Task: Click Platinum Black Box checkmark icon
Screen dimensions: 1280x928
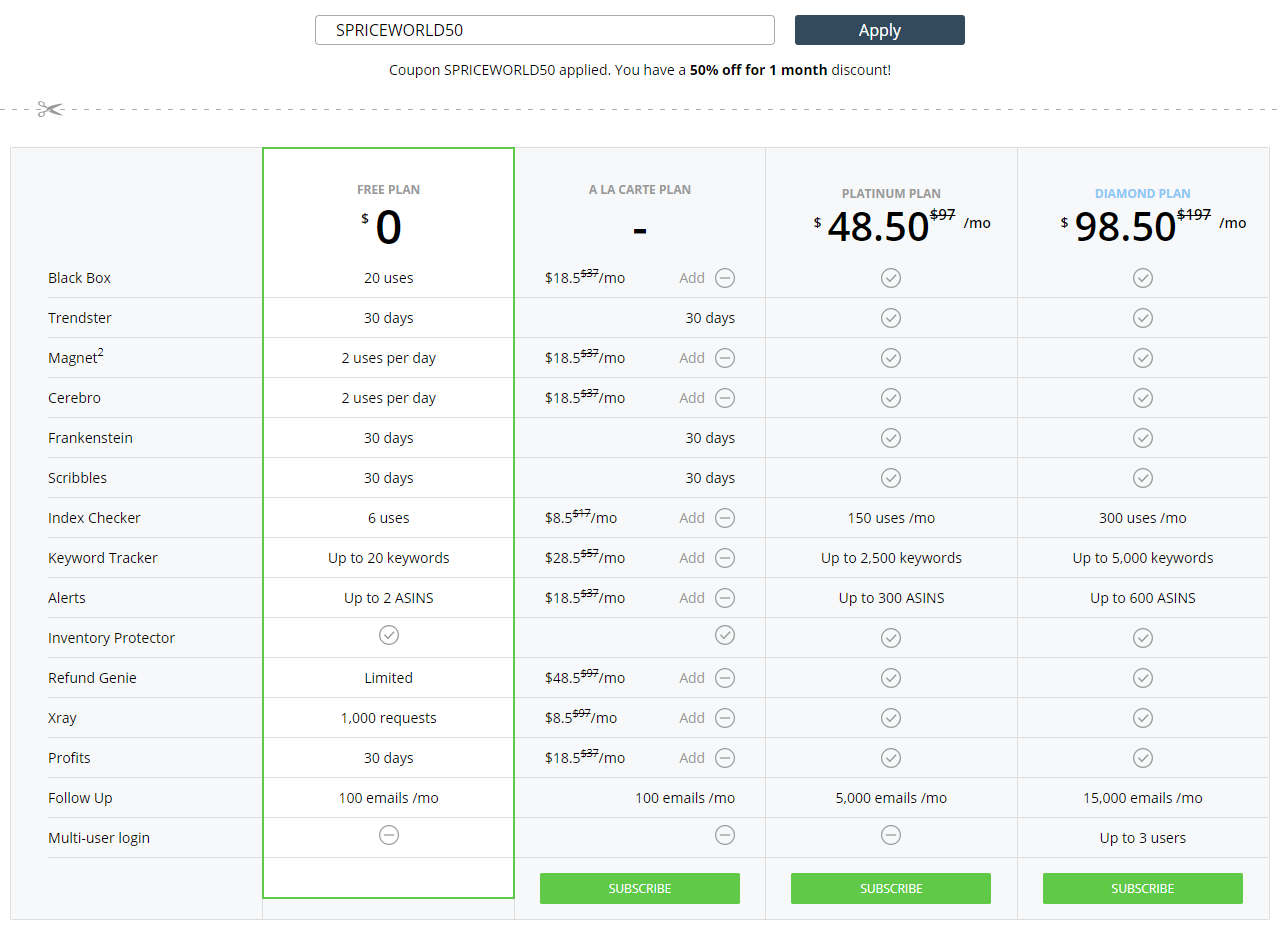Action: [891, 278]
